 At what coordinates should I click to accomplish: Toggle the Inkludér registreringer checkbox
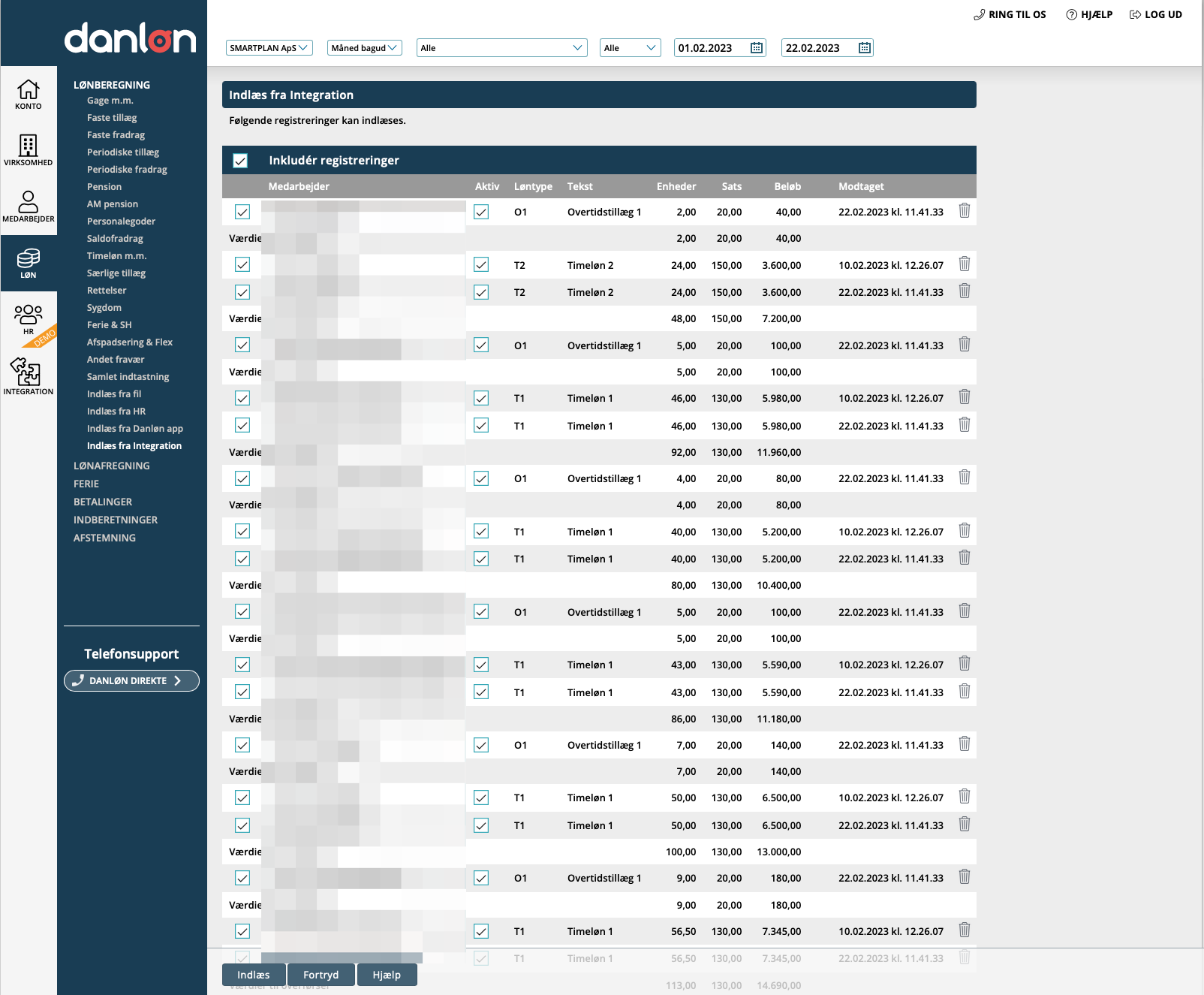tap(240, 161)
